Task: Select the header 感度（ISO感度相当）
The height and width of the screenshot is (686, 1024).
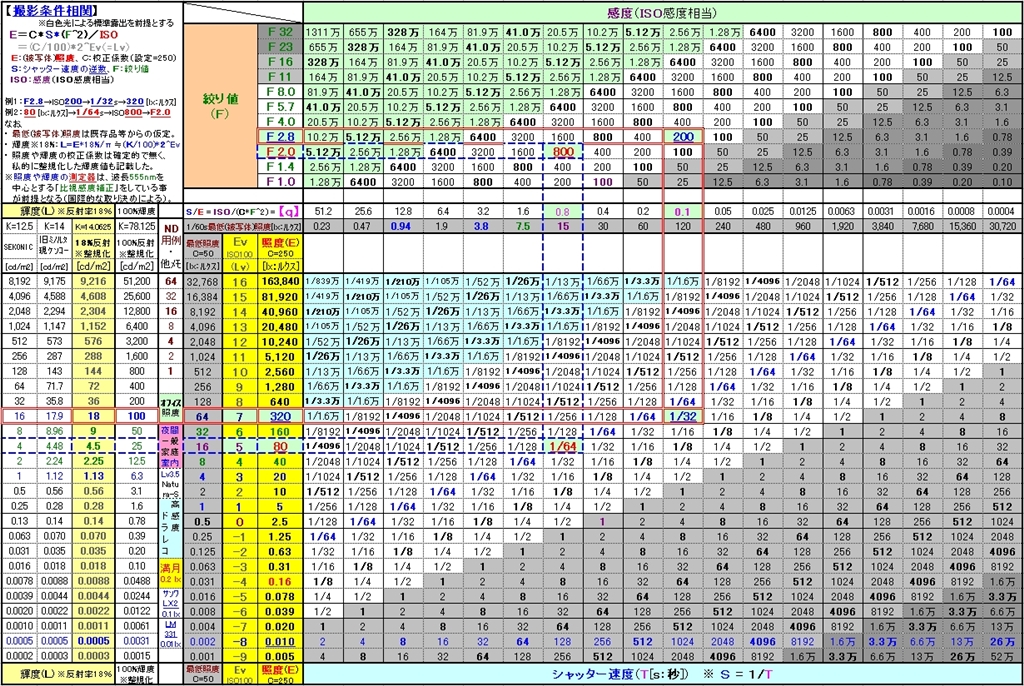Action: point(662,12)
